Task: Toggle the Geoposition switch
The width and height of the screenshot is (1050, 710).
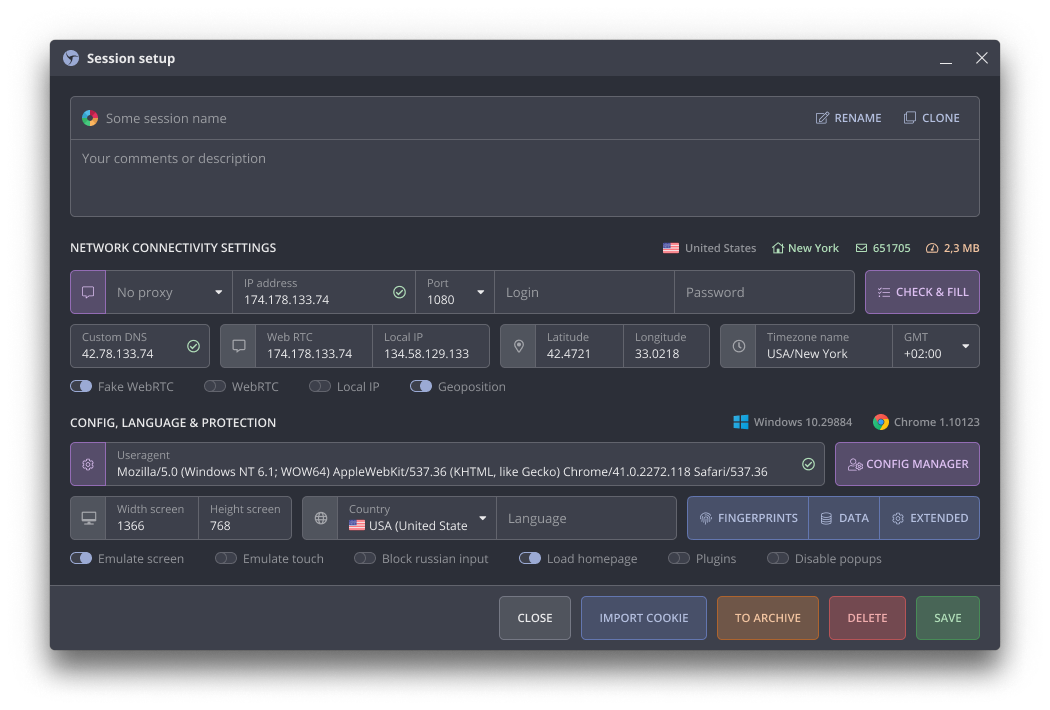Action: 421,386
